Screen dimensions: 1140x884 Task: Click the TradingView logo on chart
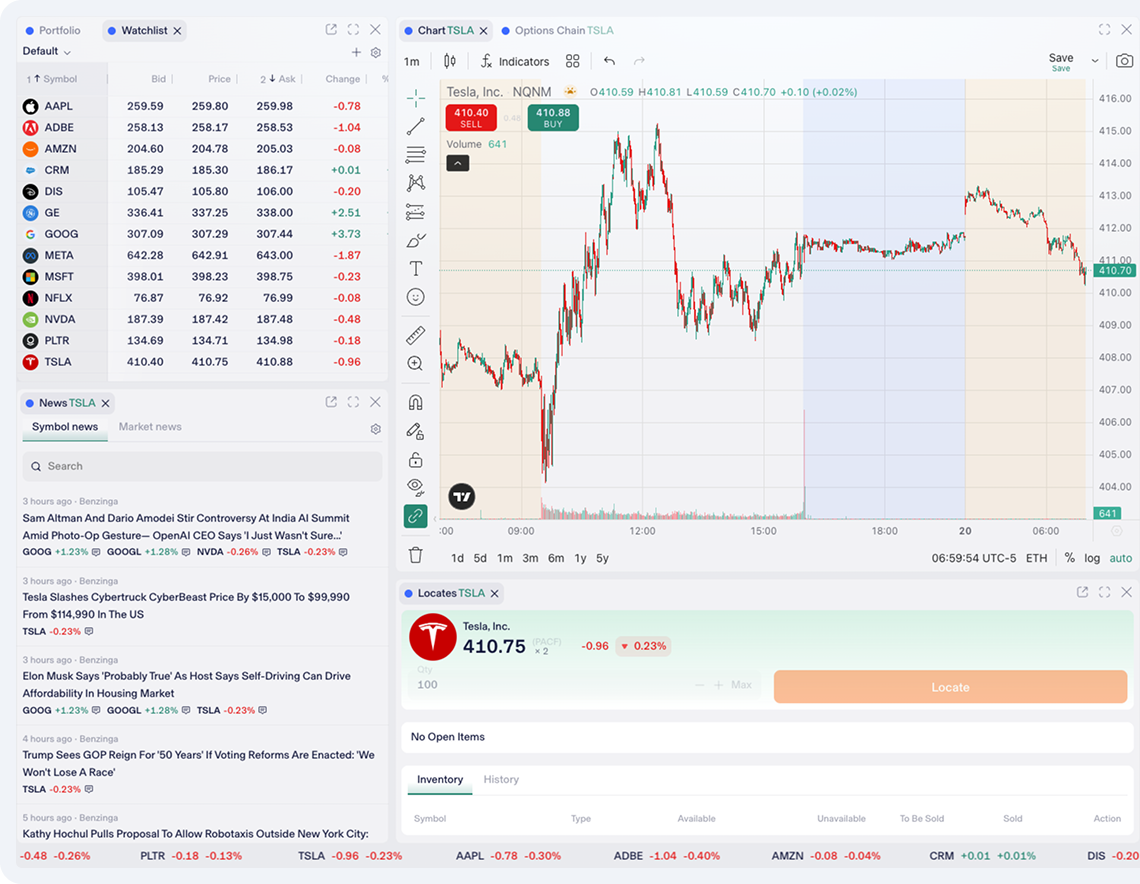[462, 497]
